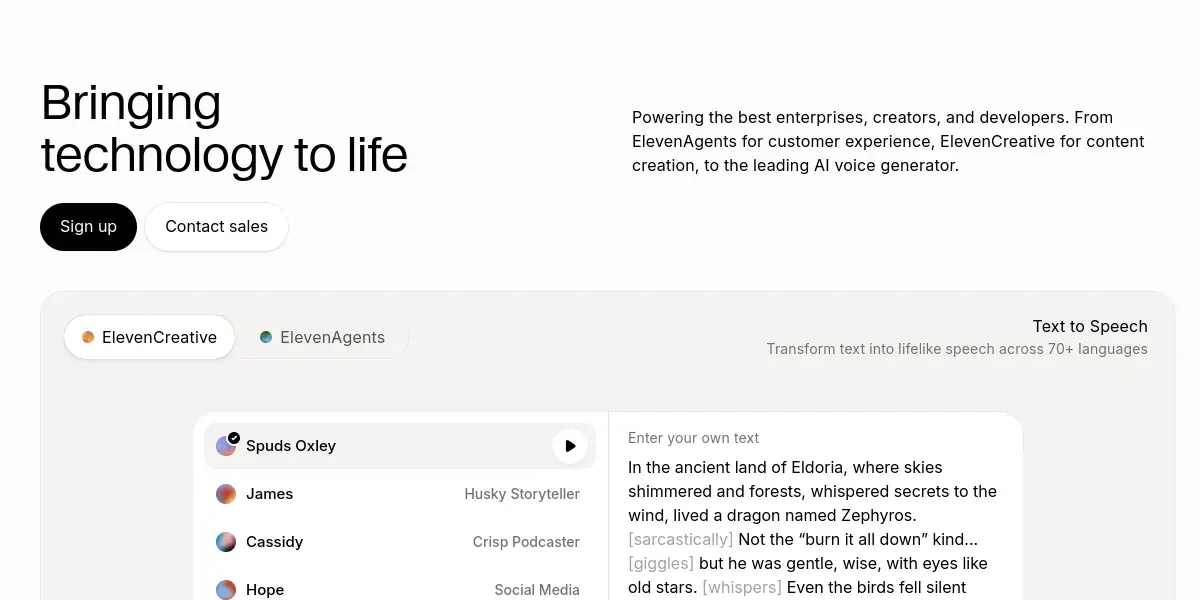The width and height of the screenshot is (1200, 600).
Task: Click the Cassidy voice avatar icon
Action: [226, 542]
